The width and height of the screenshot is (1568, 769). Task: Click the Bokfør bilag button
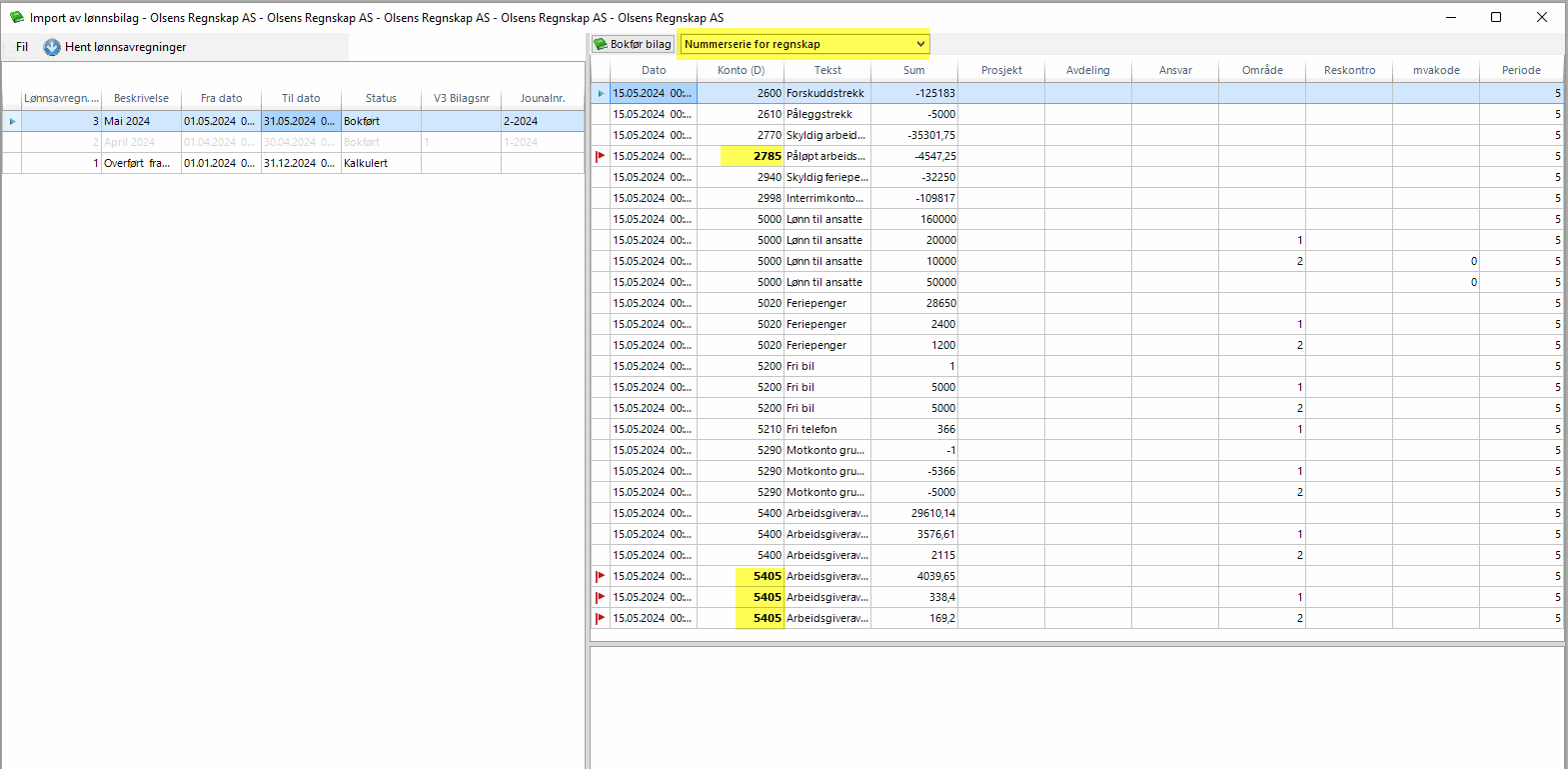[633, 44]
